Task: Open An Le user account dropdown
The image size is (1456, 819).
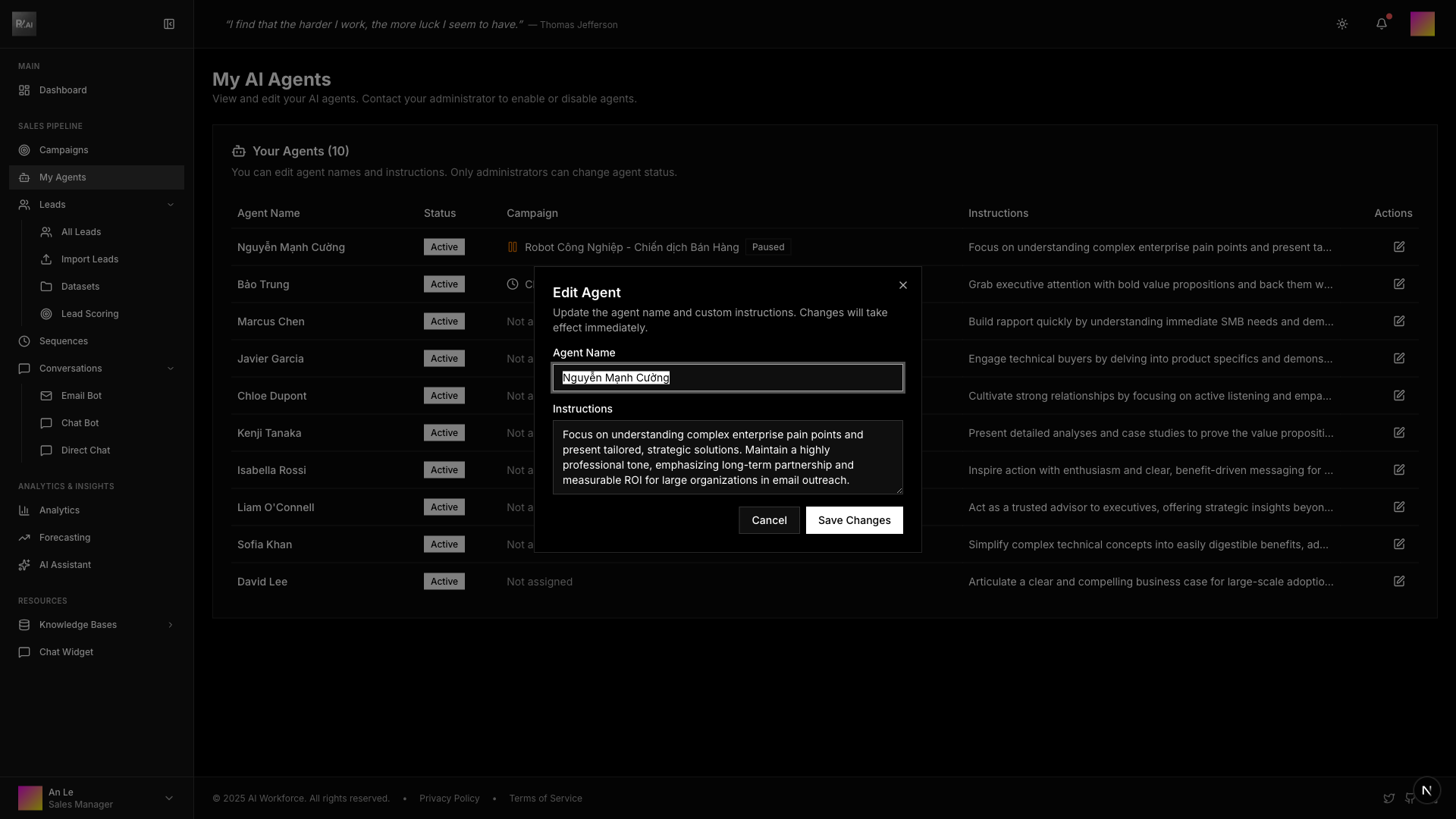Action: [168, 798]
